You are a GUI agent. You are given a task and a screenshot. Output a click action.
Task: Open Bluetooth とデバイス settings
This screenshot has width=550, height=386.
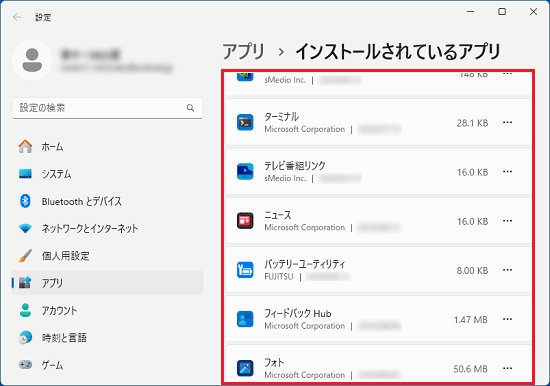(107, 201)
